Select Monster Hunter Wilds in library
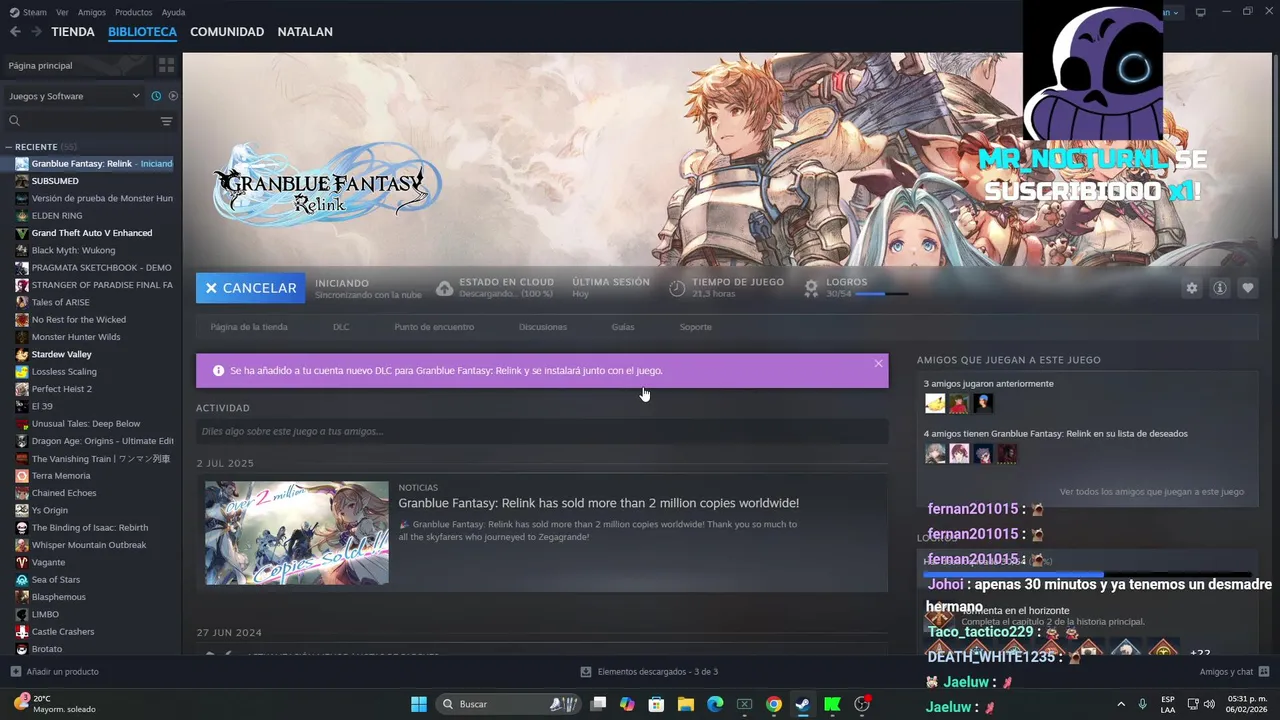 point(76,337)
